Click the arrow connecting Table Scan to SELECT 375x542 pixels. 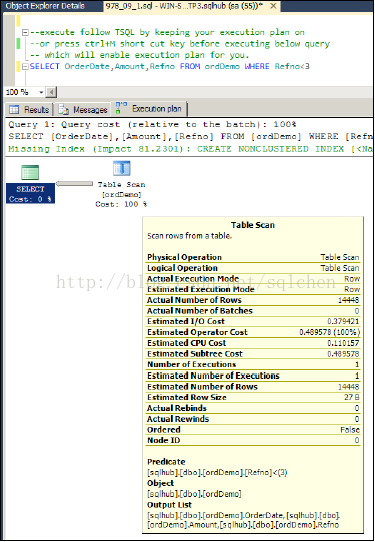click(74, 184)
